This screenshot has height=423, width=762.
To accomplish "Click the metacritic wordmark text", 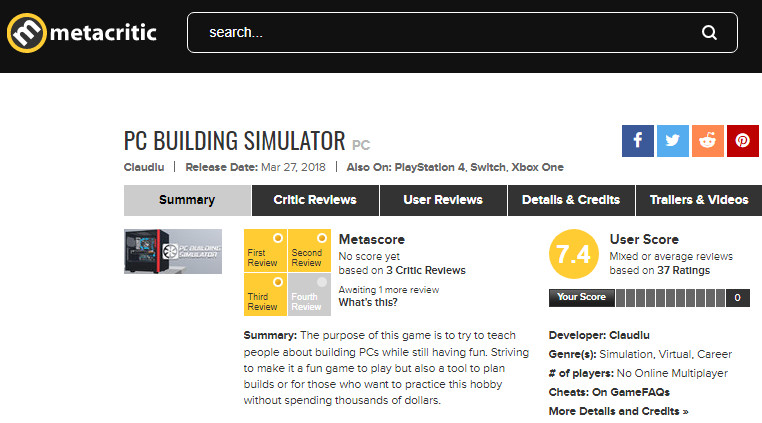I will (x=103, y=33).
